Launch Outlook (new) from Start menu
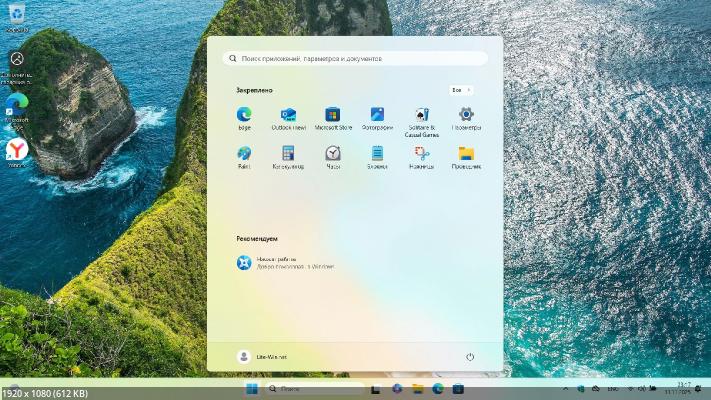This screenshot has height=400, width=711. (288, 116)
